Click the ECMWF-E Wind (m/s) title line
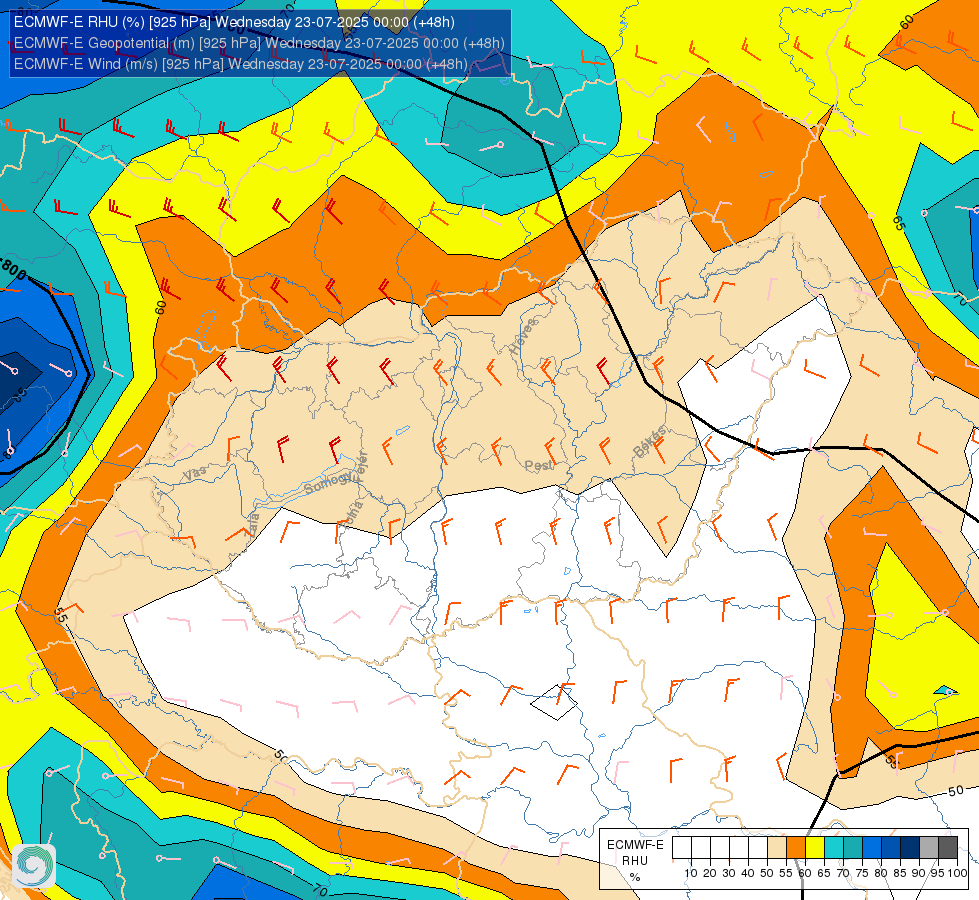This screenshot has height=900, width=979. [x=240, y=64]
